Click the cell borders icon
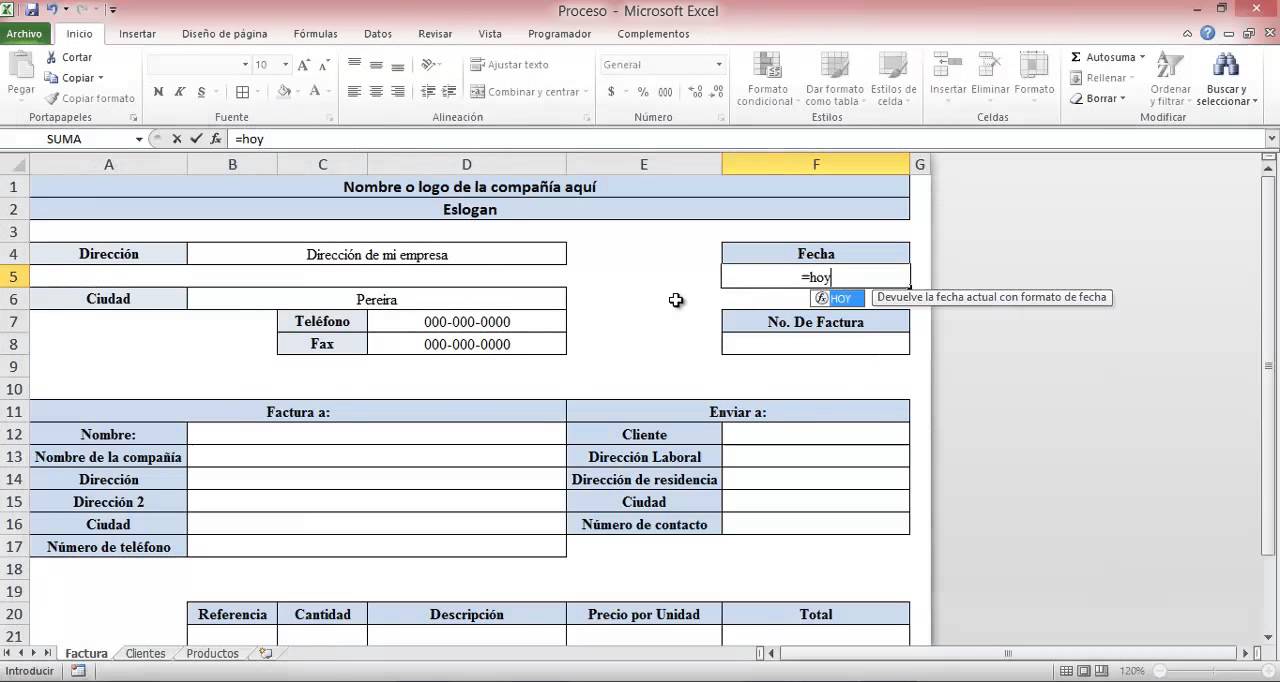 tap(242, 92)
